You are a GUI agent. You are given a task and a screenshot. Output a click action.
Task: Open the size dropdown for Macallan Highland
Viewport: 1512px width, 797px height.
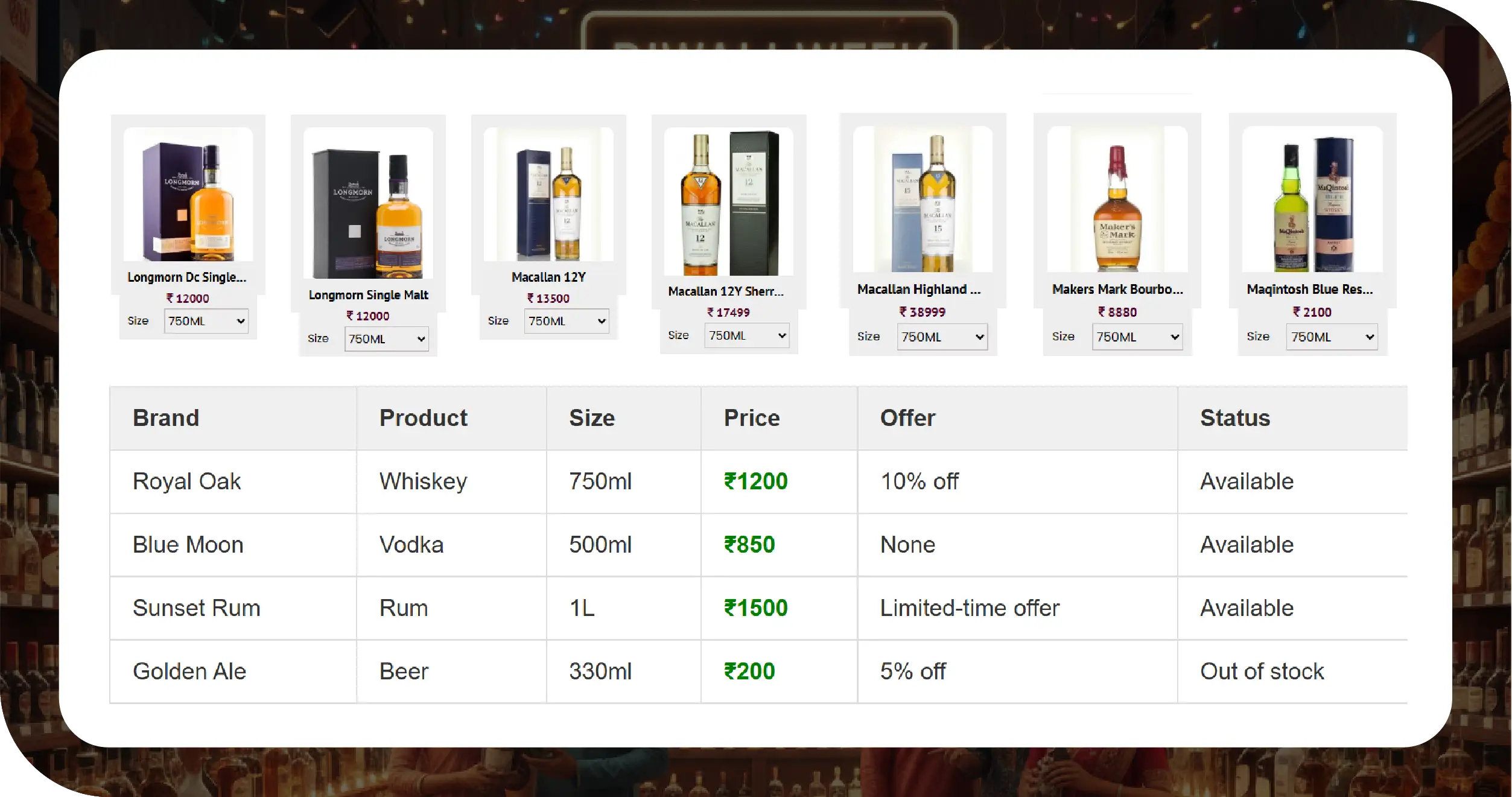[941, 337]
